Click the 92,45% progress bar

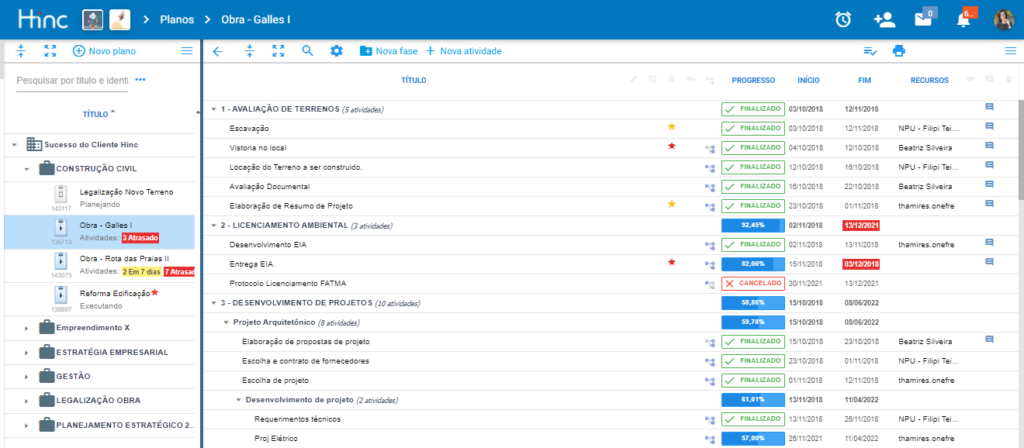pos(752,225)
